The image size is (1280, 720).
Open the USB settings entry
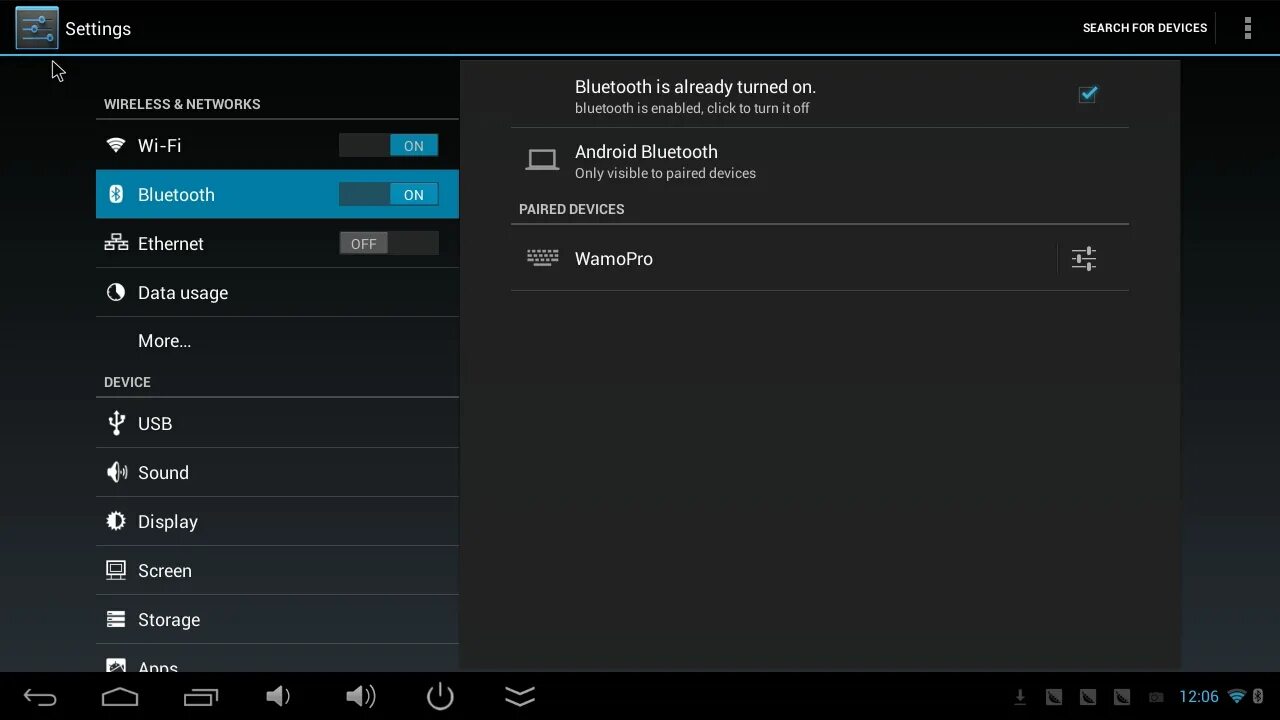(x=277, y=423)
